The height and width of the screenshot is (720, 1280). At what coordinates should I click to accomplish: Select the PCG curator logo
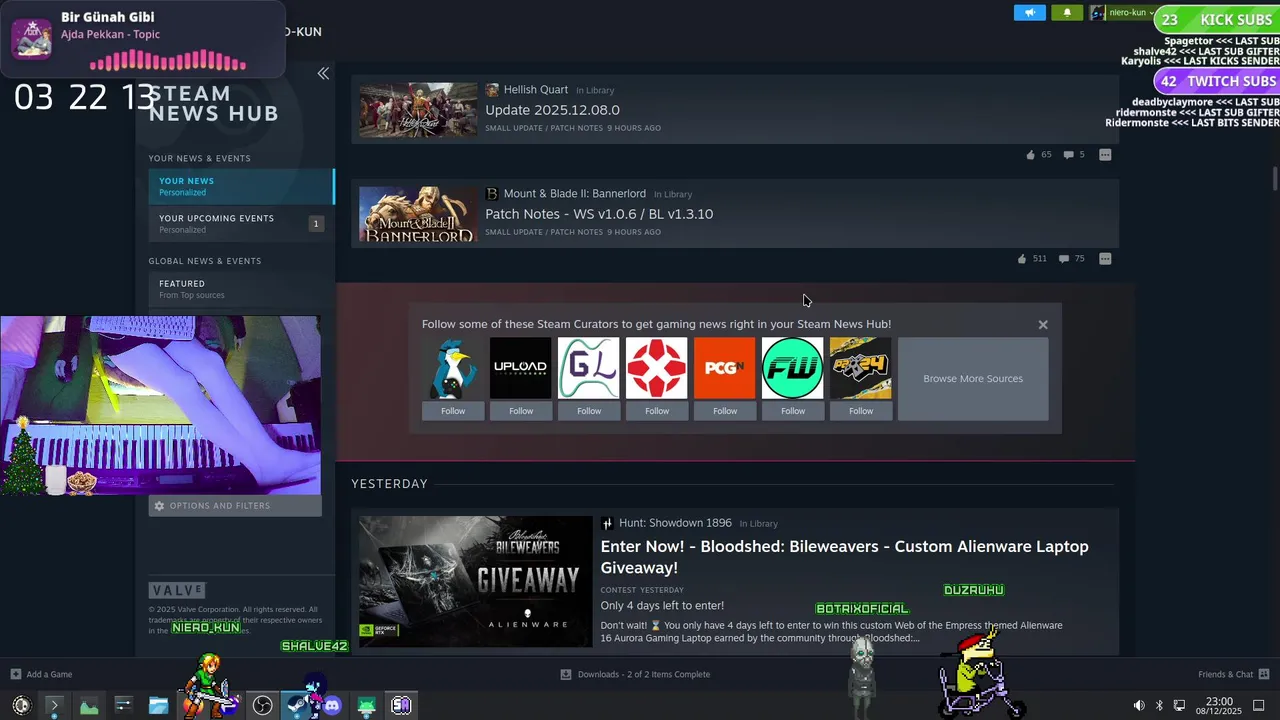[x=725, y=368]
